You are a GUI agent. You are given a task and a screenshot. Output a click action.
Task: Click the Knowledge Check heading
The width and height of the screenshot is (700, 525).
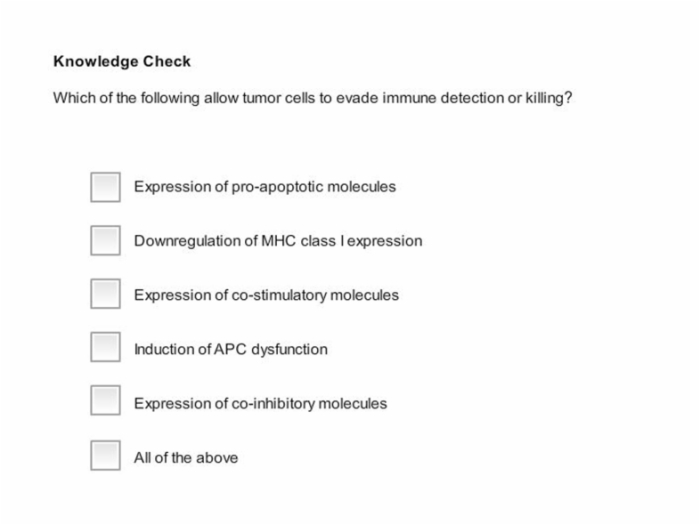[122, 62]
